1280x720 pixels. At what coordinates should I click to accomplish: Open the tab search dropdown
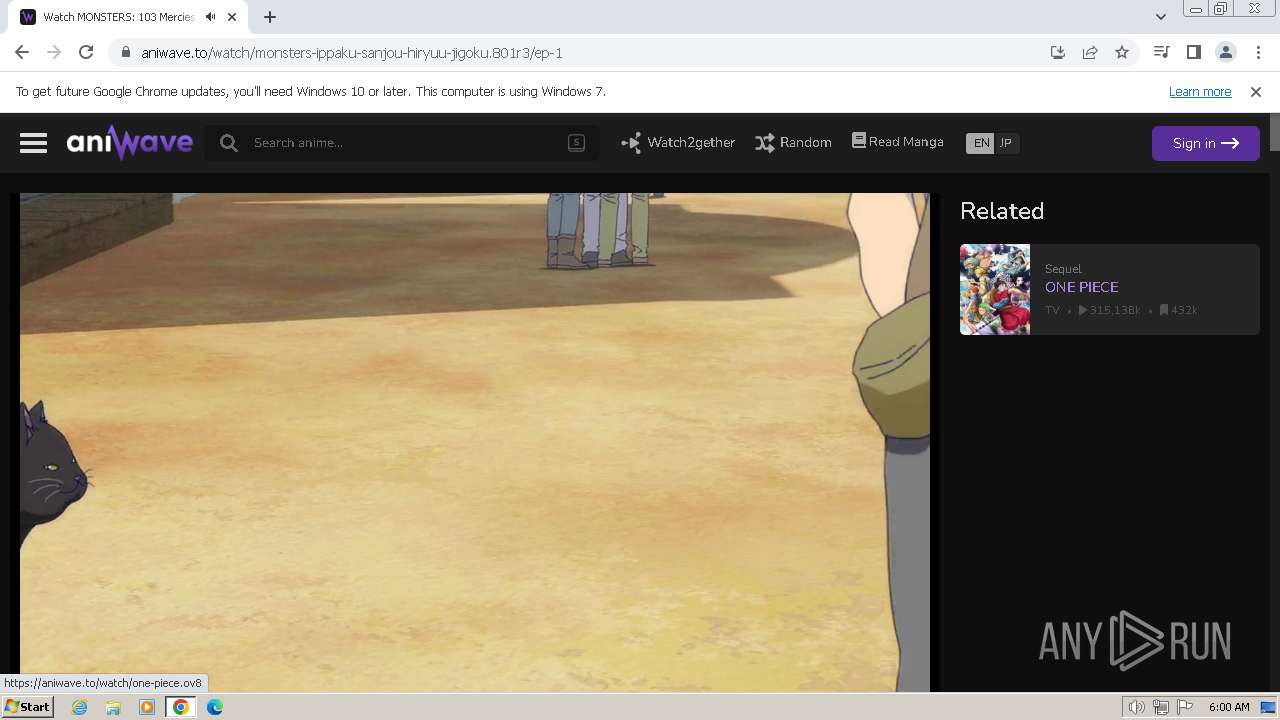(x=1160, y=17)
